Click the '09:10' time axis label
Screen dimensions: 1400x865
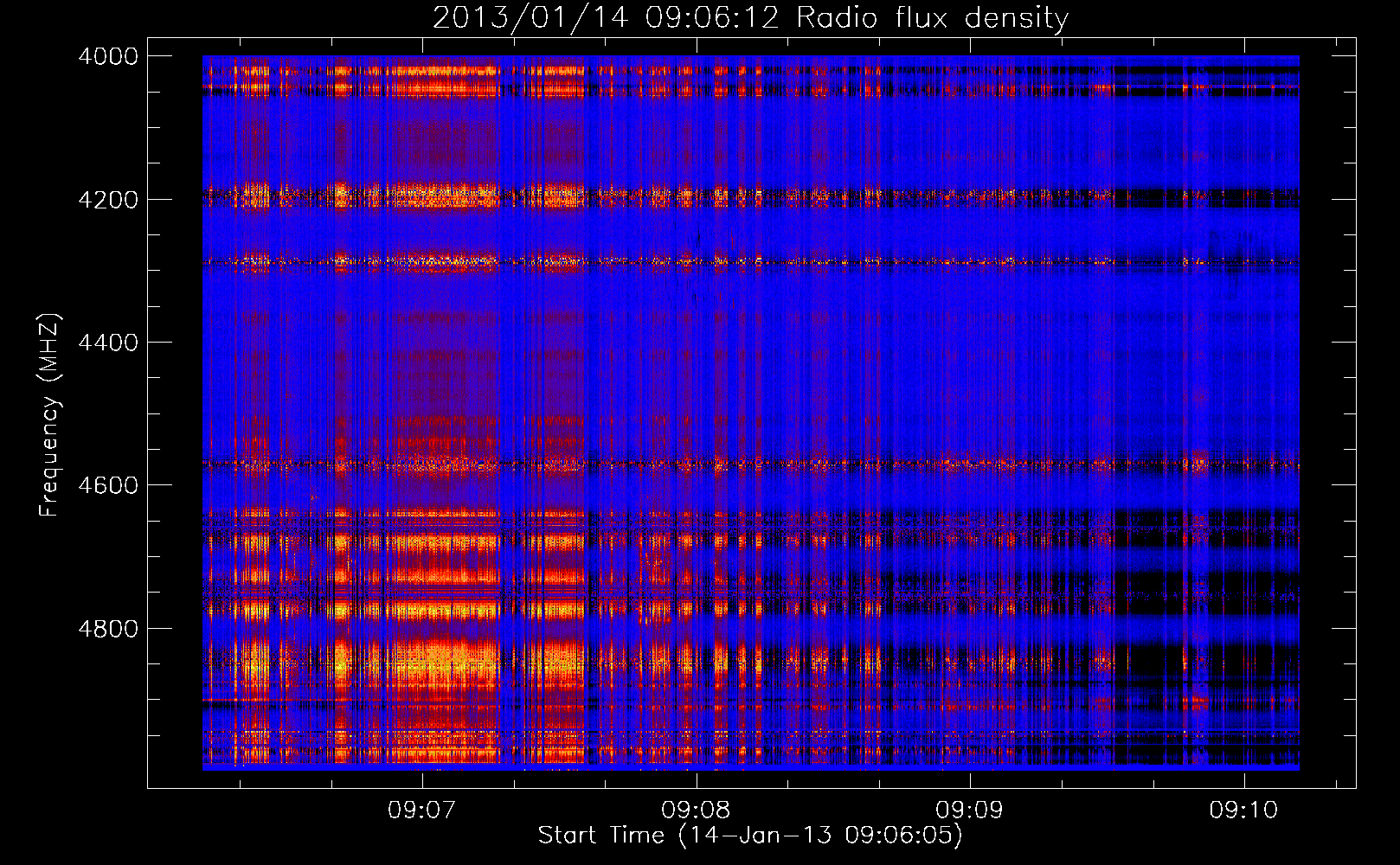(x=1243, y=811)
